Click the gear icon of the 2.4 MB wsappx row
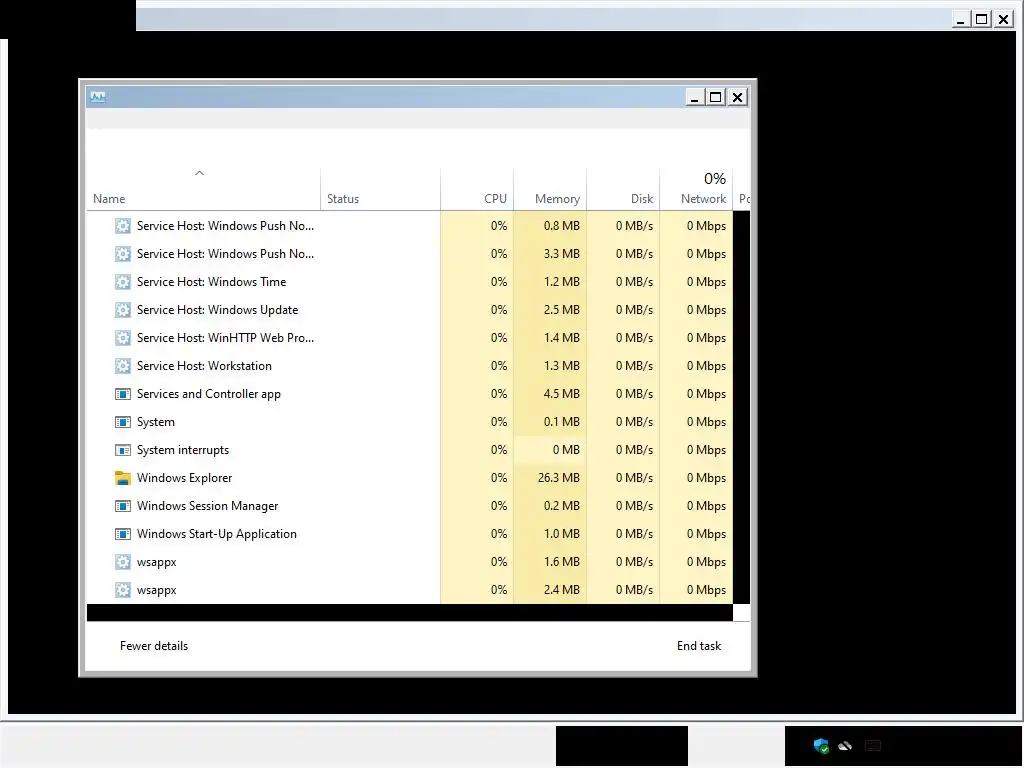This screenshot has height=768, width=1024. (x=122, y=590)
